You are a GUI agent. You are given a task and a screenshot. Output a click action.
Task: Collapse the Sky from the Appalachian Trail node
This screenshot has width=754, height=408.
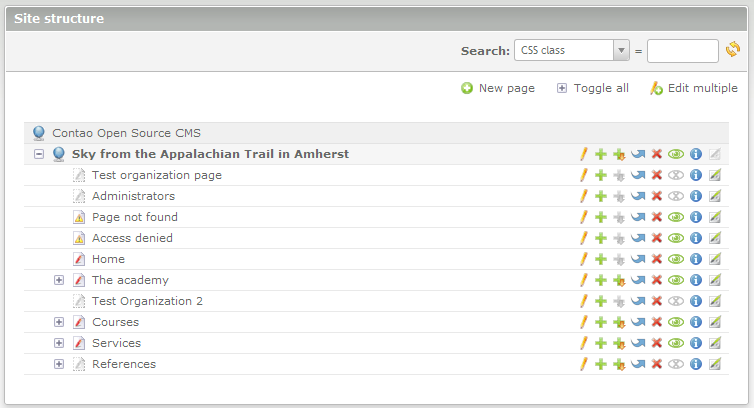click(39, 154)
